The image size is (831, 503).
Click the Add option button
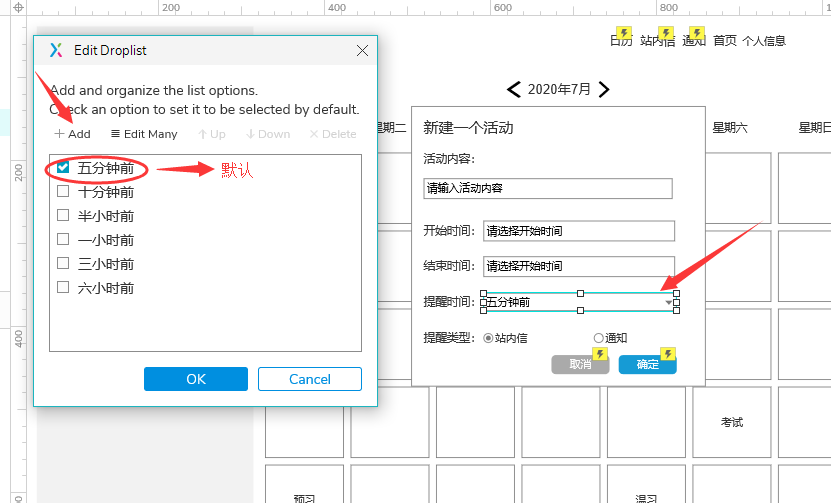click(x=73, y=134)
